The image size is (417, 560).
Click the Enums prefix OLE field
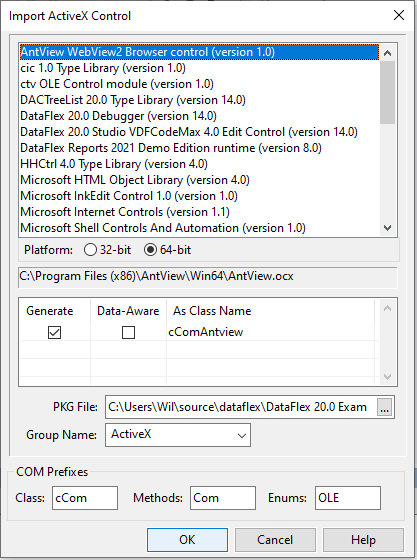pyautogui.click(x=348, y=498)
